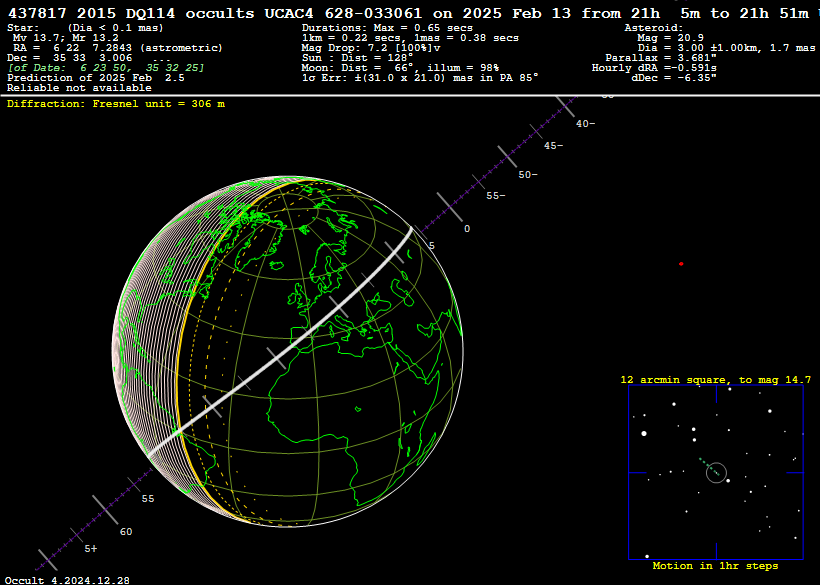Select "Durations: Max = 0.65 secs" text
The height and width of the screenshot is (585, 820).
[387, 28]
